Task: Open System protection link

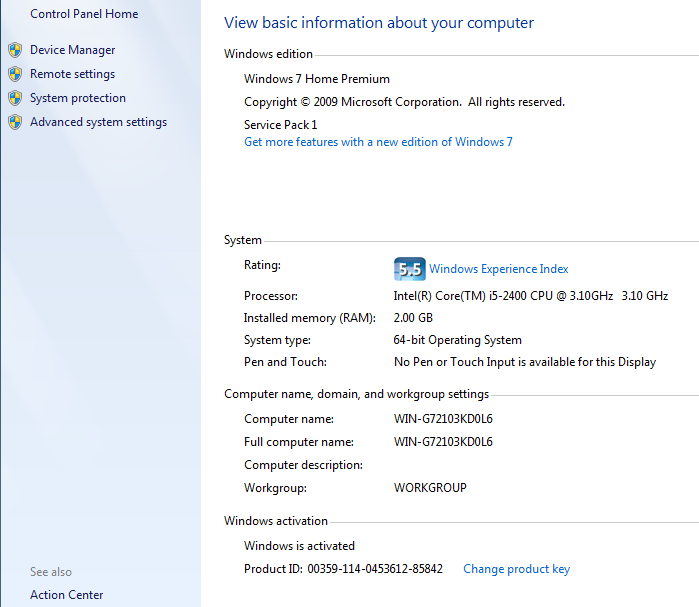Action: [78, 98]
